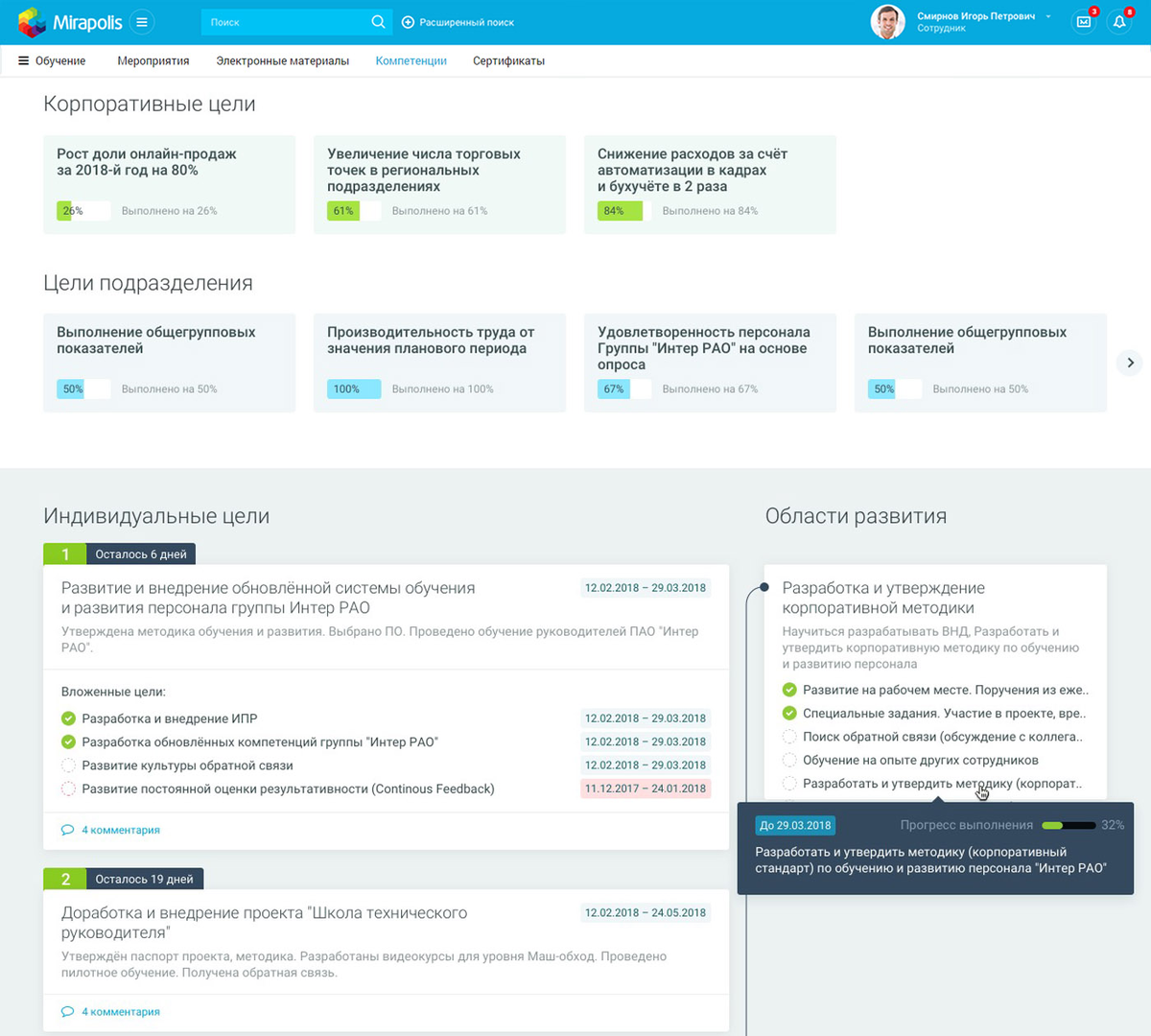Open the Рост доли онлайн-продаж card

coord(169,184)
